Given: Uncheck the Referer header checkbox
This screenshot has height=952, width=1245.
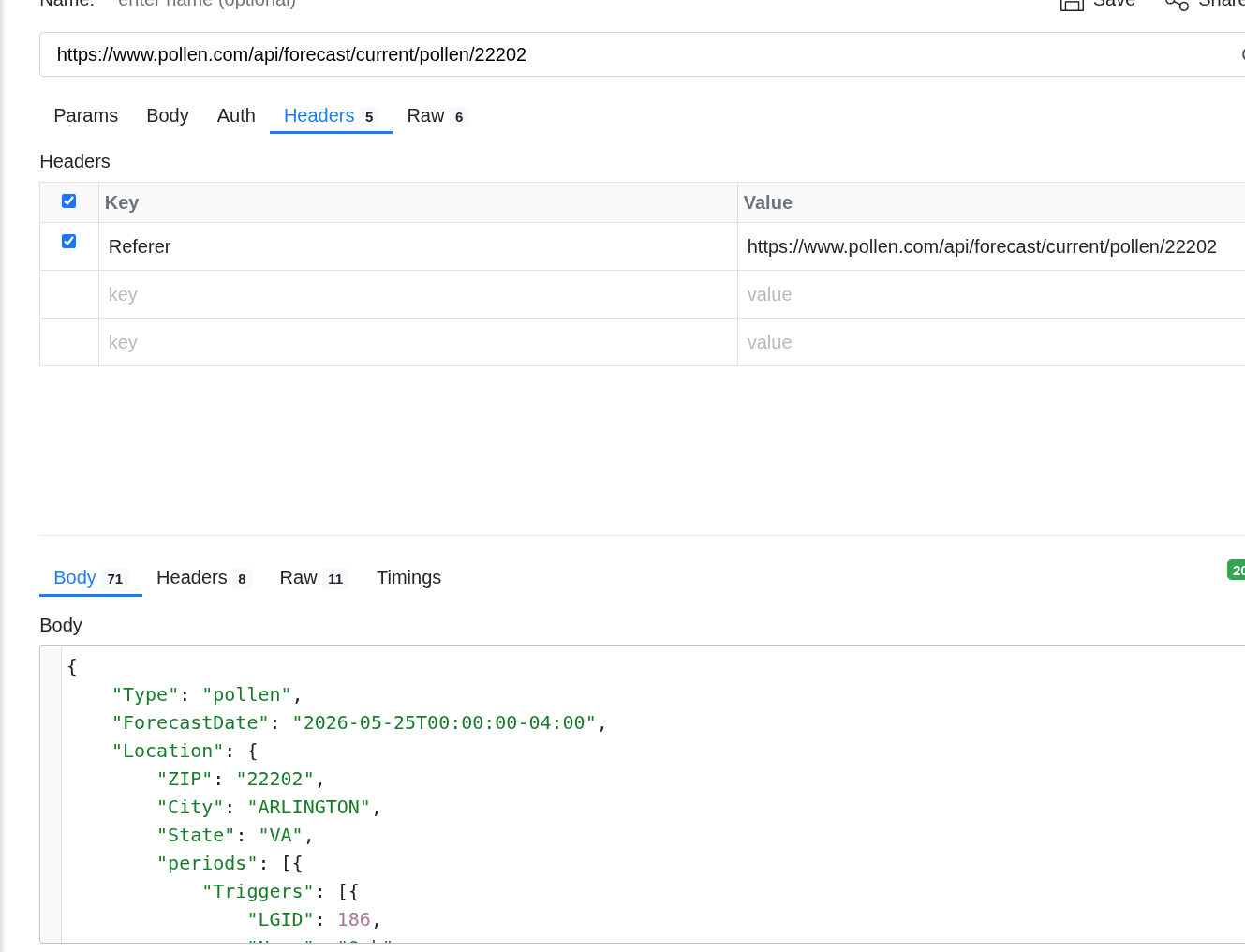Looking at the screenshot, I should pyautogui.click(x=68, y=241).
